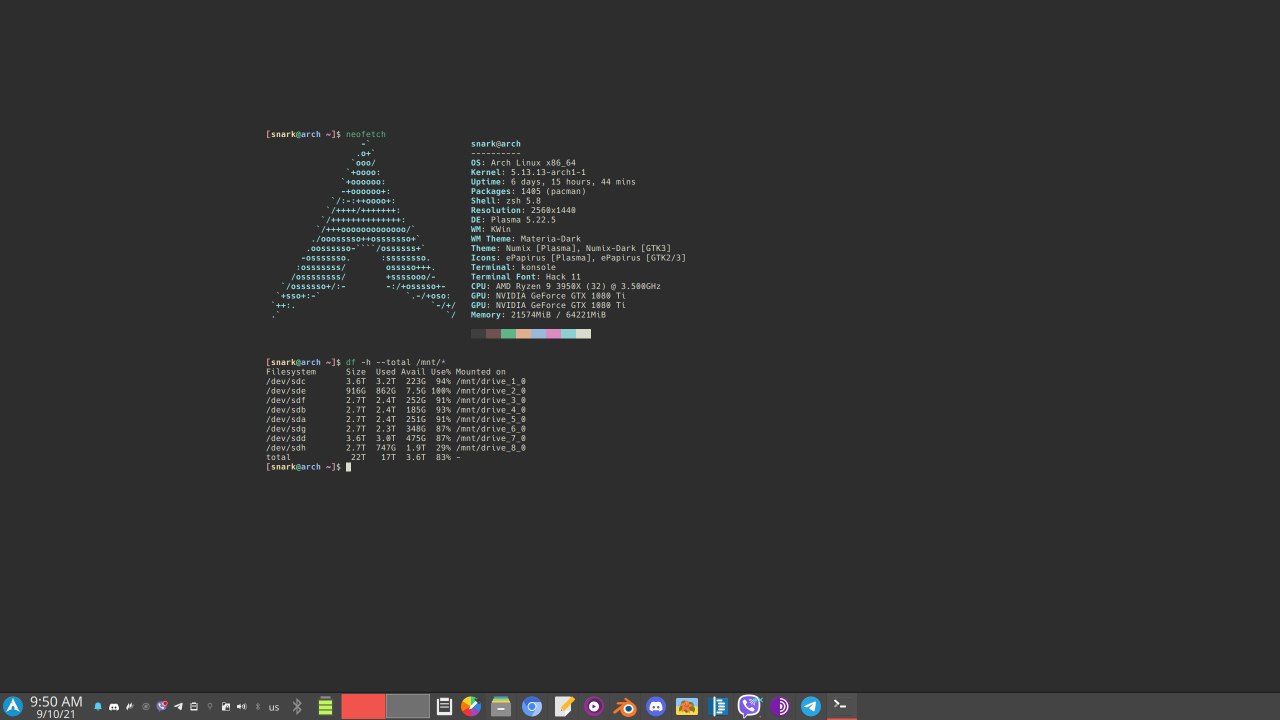Open the Arch application launcher
This screenshot has height=720, width=1280.
click(13, 706)
